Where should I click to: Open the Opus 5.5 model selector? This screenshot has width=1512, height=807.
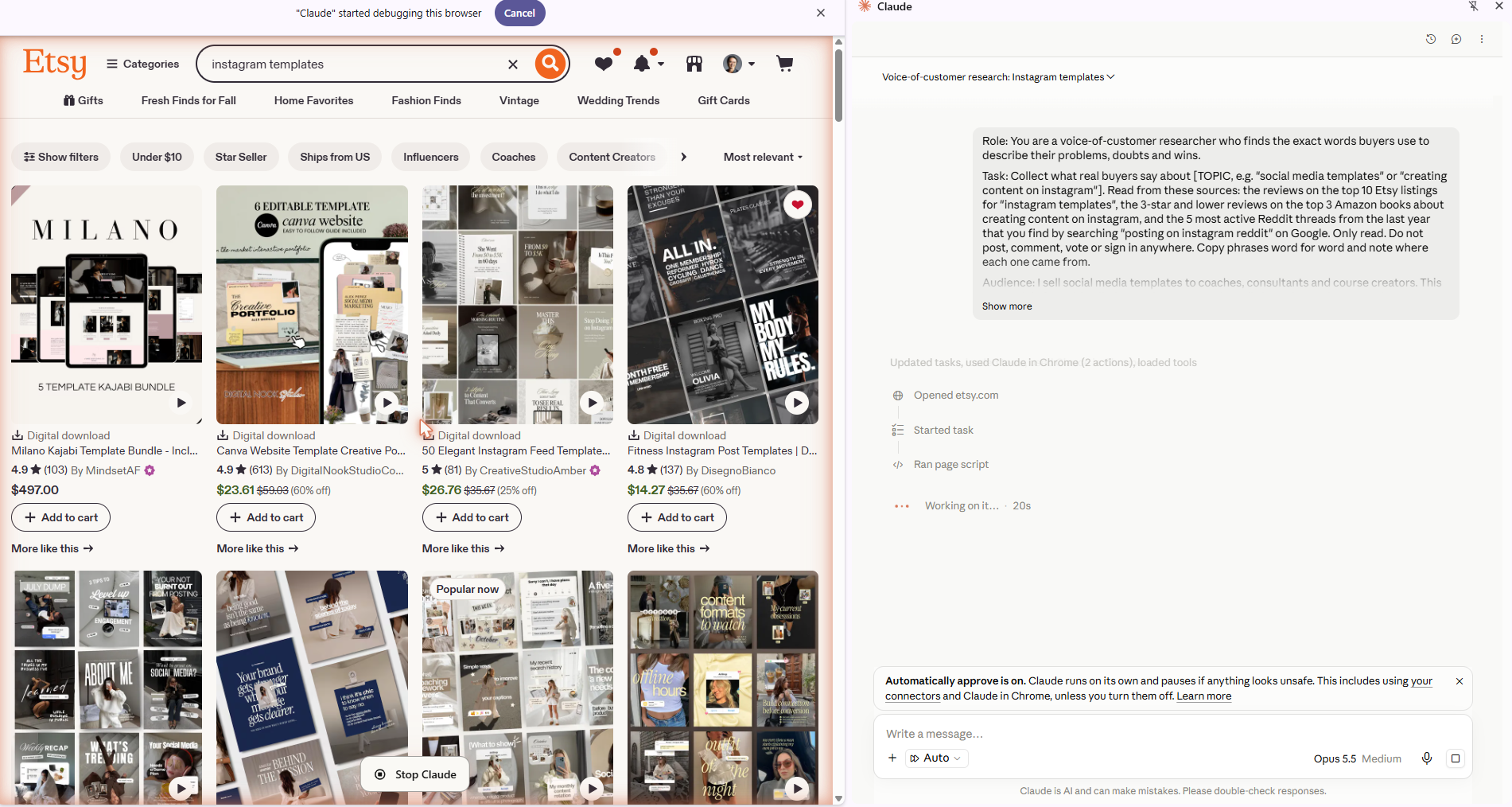(1357, 758)
